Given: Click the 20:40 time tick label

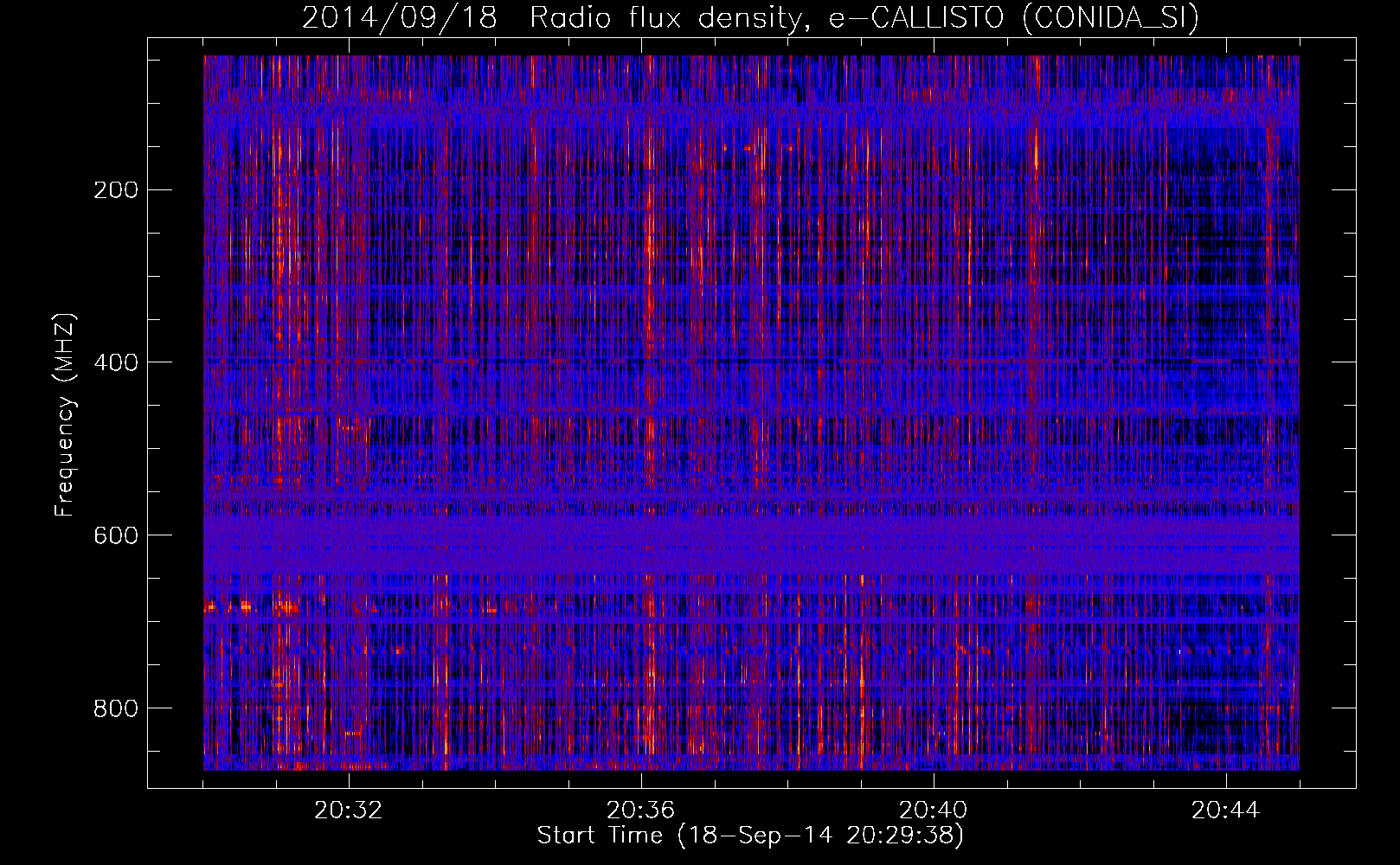Looking at the screenshot, I should (x=934, y=811).
